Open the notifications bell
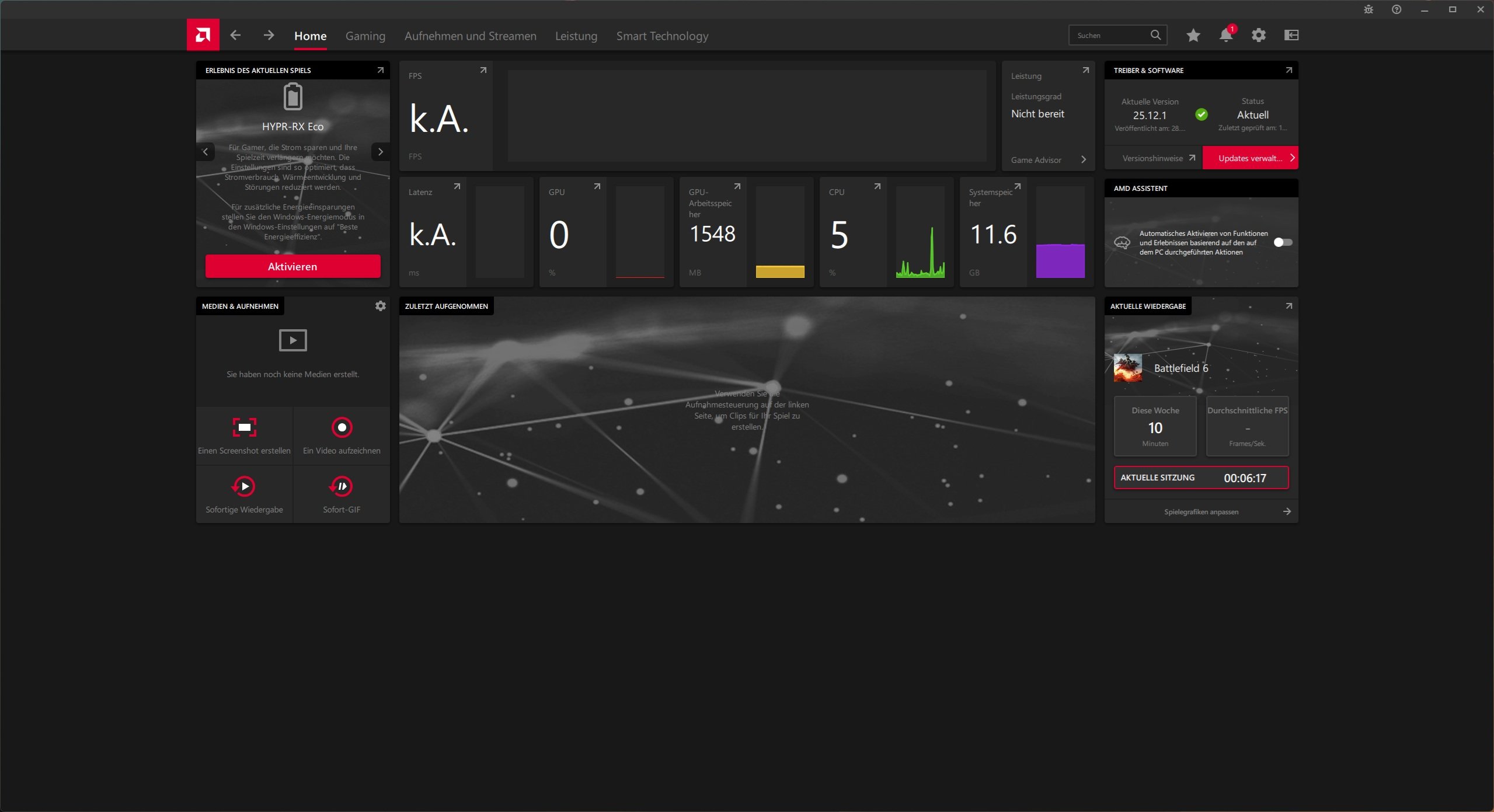The height and width of the screenshot is (812, 1494). pos(1225,36)
